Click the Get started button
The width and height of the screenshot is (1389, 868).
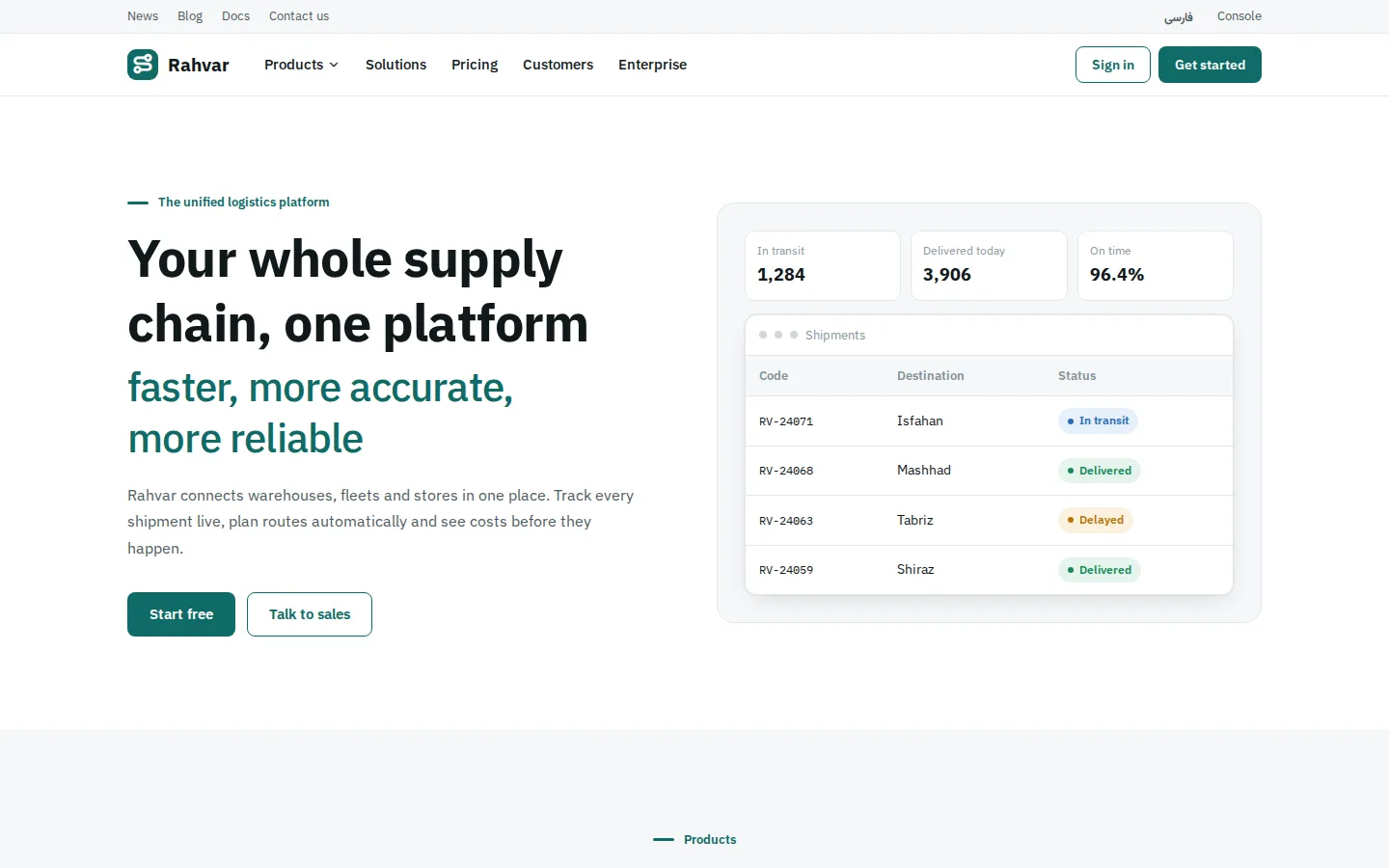tap(1210, 65)
